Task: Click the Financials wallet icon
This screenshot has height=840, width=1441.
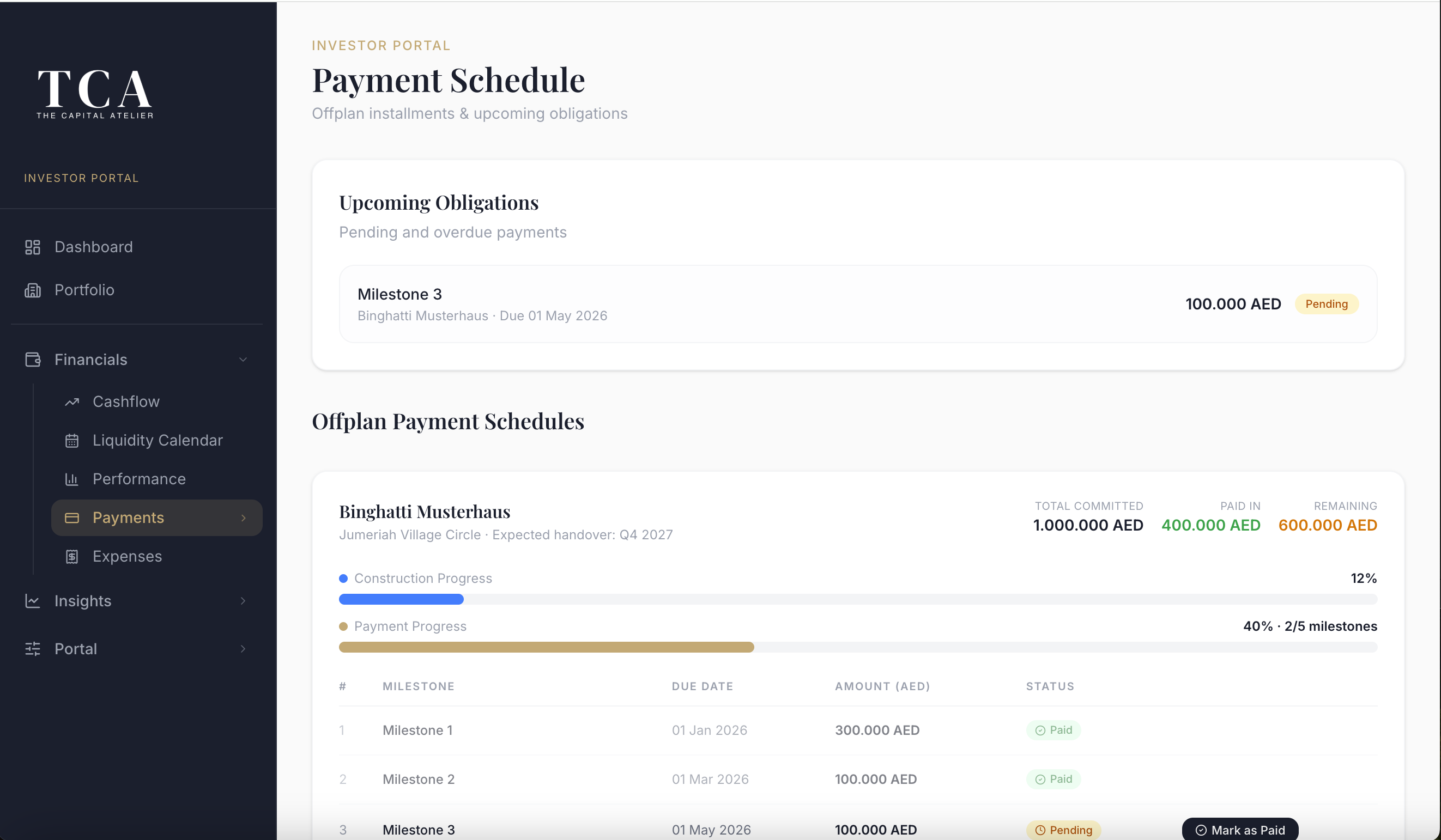Action: click(x=33, y=360)
